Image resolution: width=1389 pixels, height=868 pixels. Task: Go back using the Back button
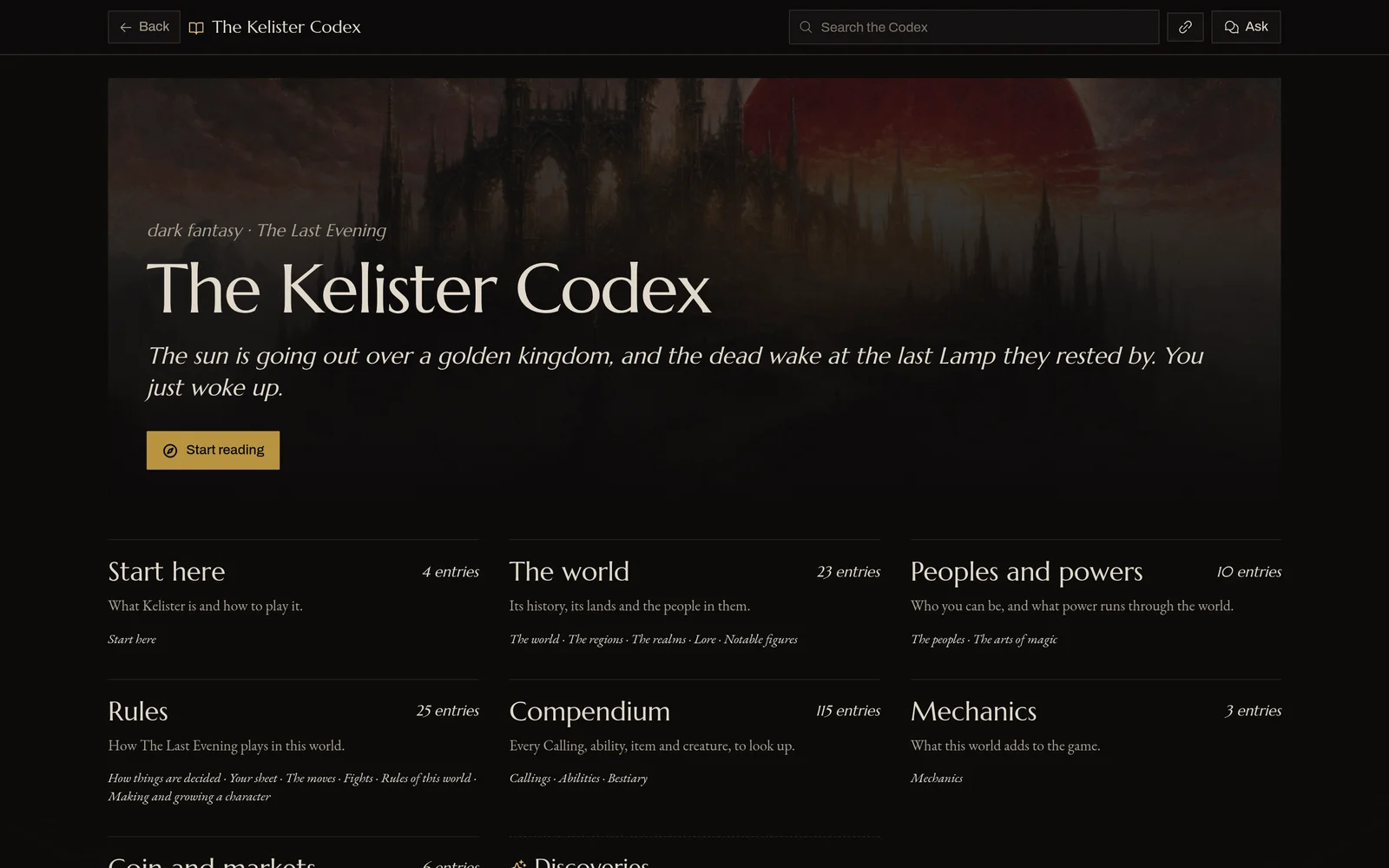point(144,27)
